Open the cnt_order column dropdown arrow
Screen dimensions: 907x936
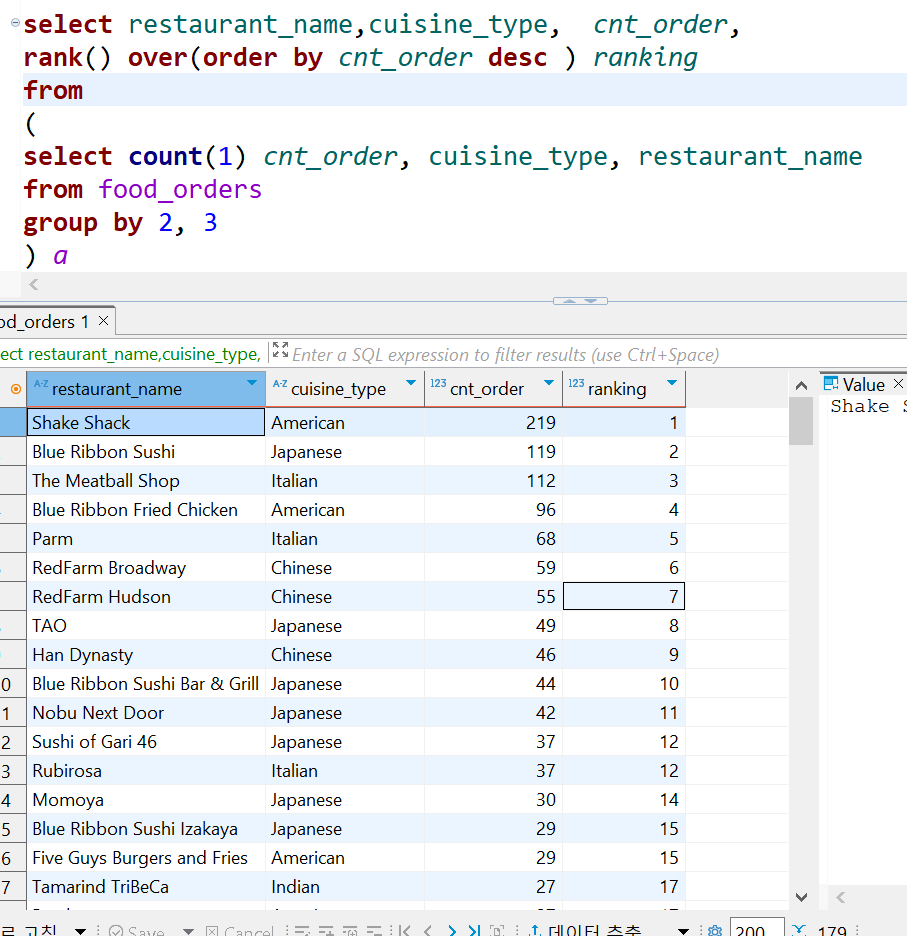[x=549, y=383]
